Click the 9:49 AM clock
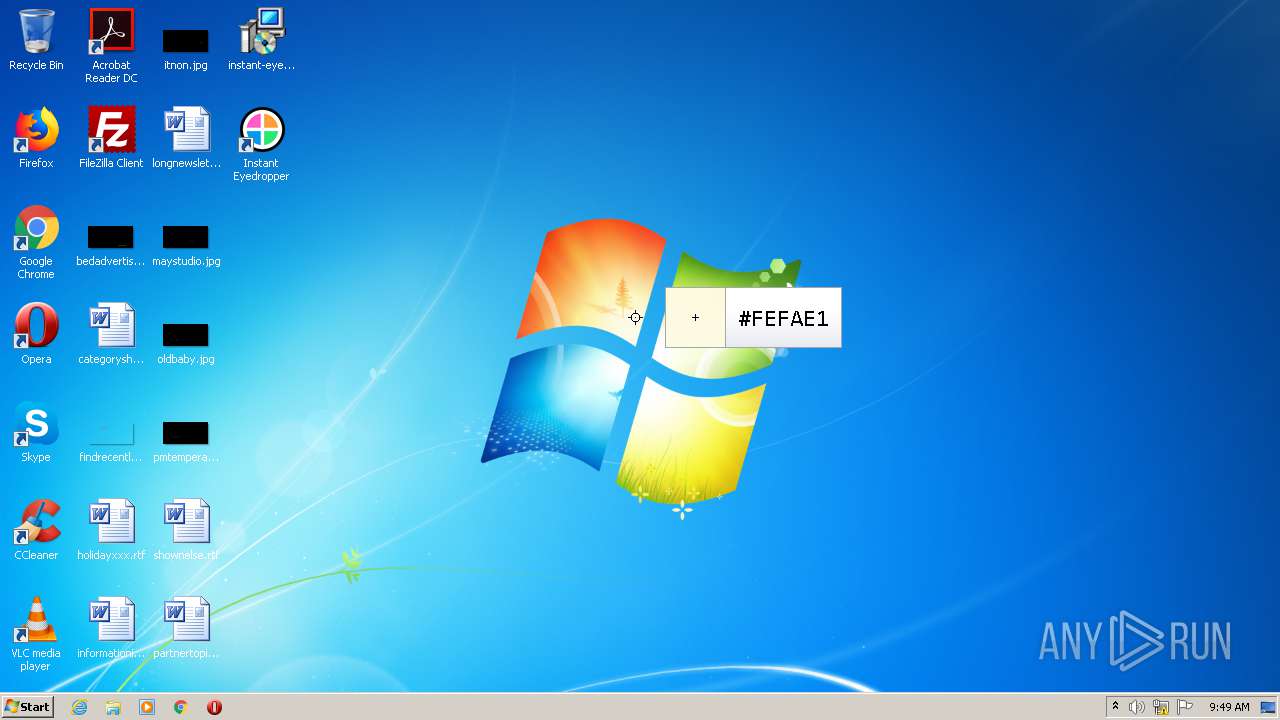Image resolution: width=1280 pixels, height=720 pixels. tap(1229, 707)
